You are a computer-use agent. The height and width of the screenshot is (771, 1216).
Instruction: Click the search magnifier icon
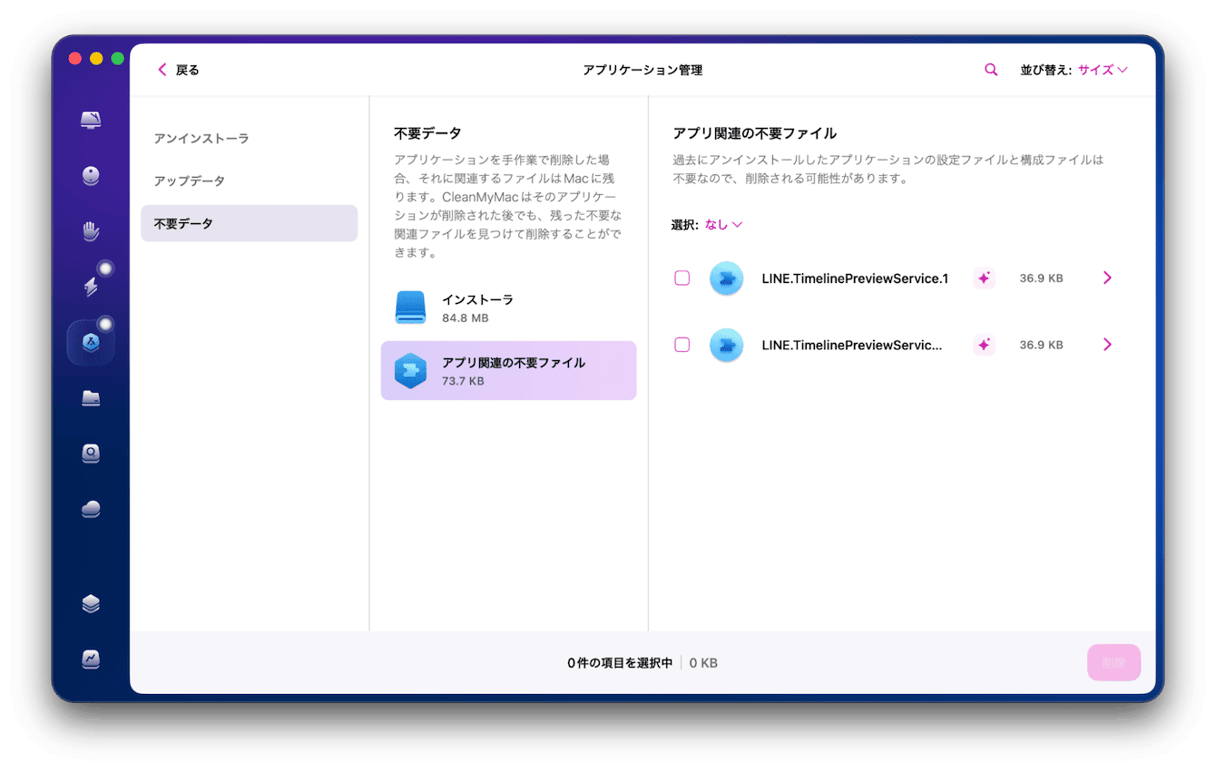(991, 70)
